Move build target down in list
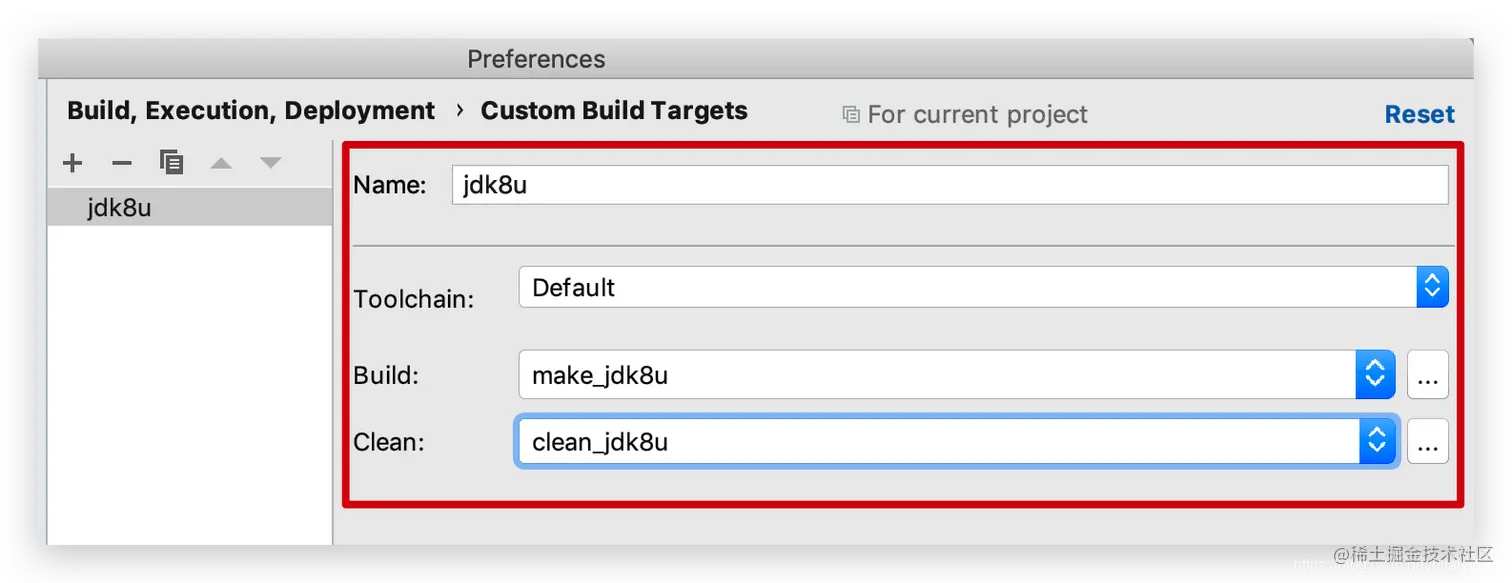This screenshot has height=583, width=1512. [x=270, y=163]
